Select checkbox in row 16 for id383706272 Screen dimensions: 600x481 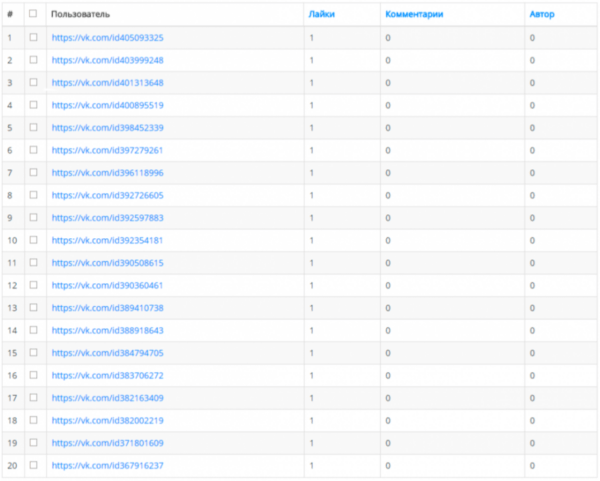pyautogui.click(x=33, y=375)
